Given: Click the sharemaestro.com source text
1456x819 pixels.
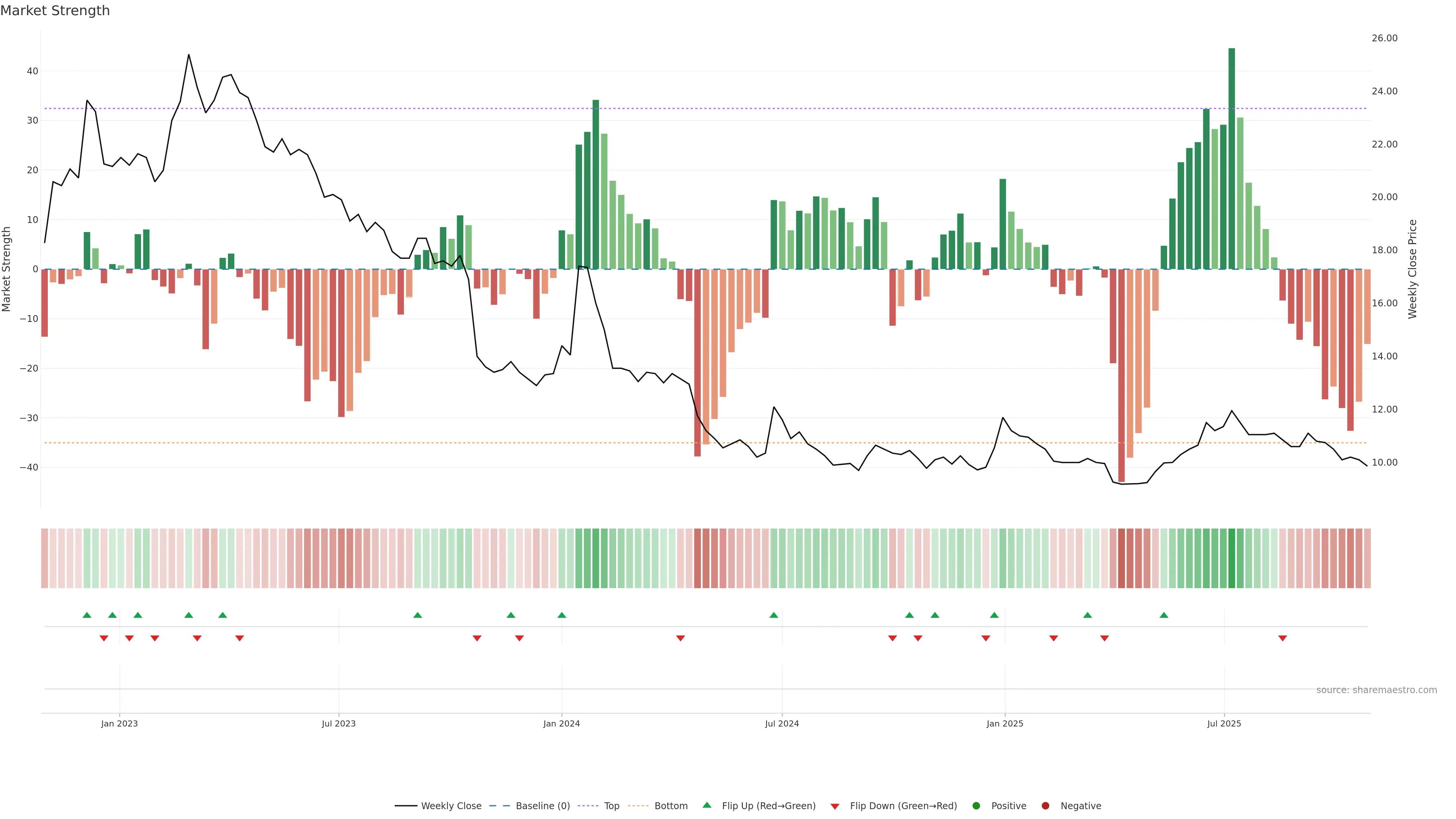Looking at the screenshot, I should coord(1376,690).
